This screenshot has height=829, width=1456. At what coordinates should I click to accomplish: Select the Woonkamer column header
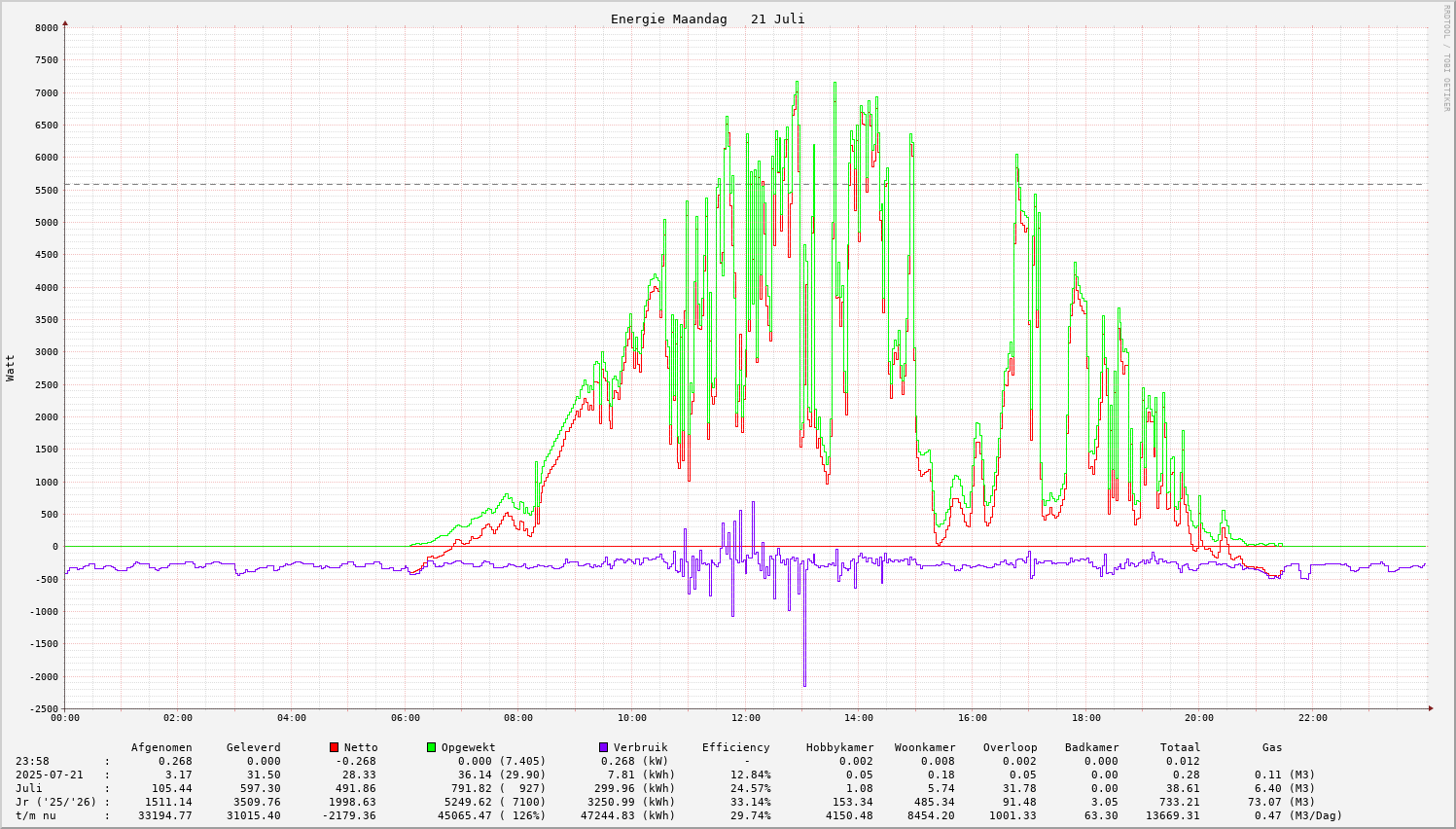pyautogui.click(x=925, y=747)
